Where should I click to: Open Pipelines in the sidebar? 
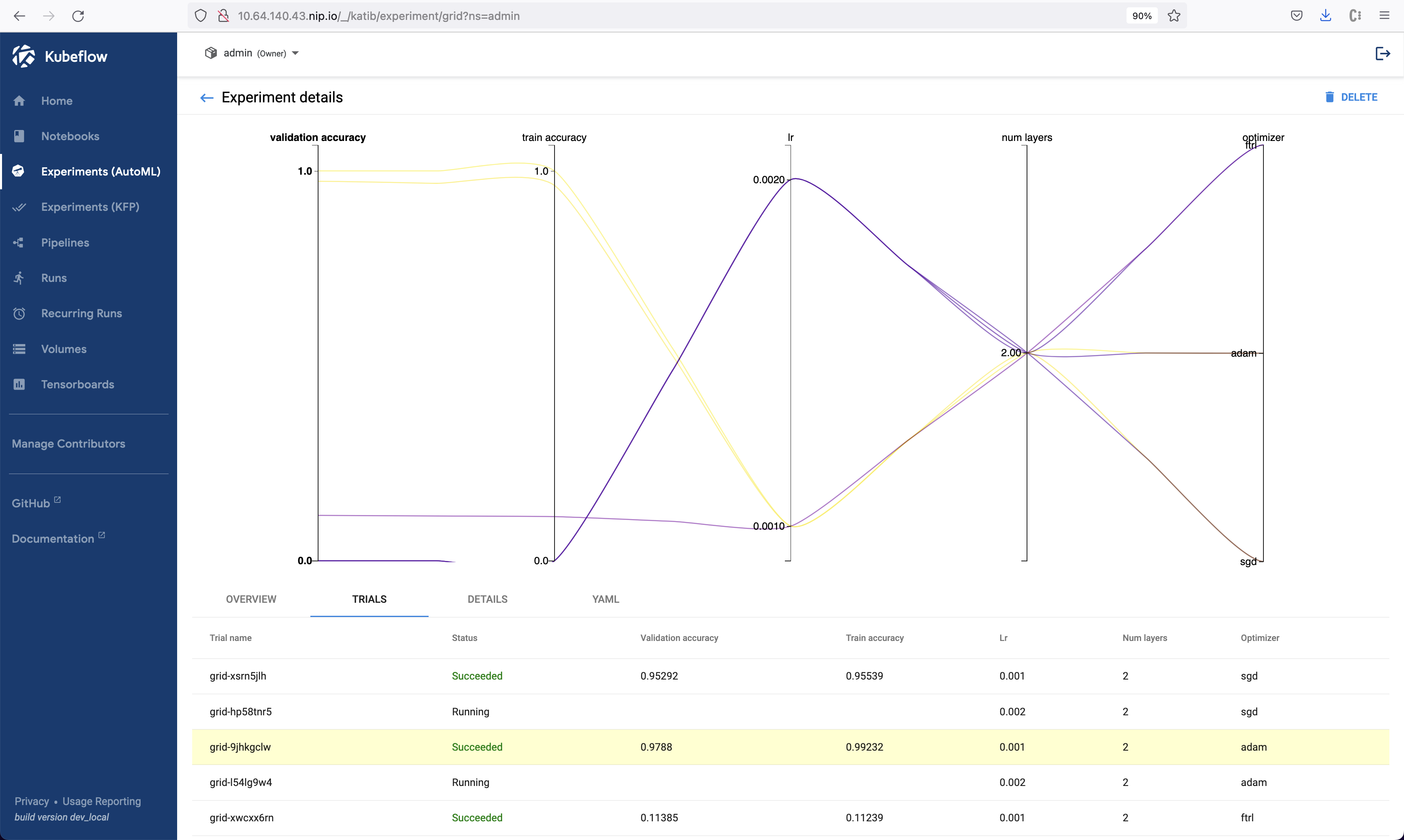click(x=65, y=242)
